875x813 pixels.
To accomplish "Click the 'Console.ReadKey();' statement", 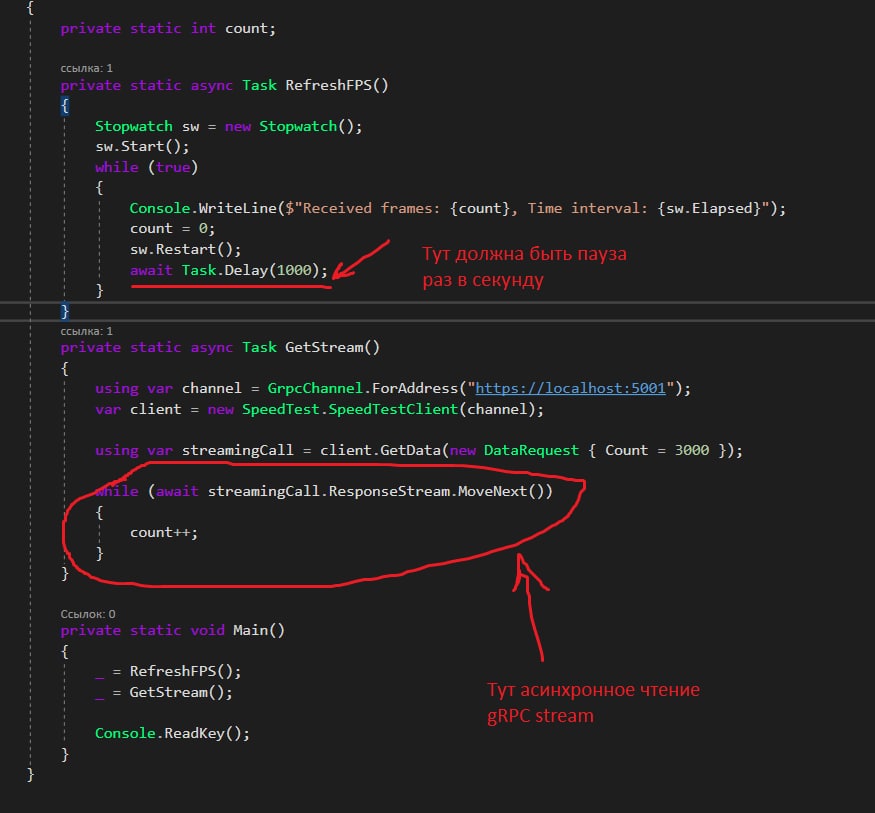I will pyautogui.click(x=172, y=733).
